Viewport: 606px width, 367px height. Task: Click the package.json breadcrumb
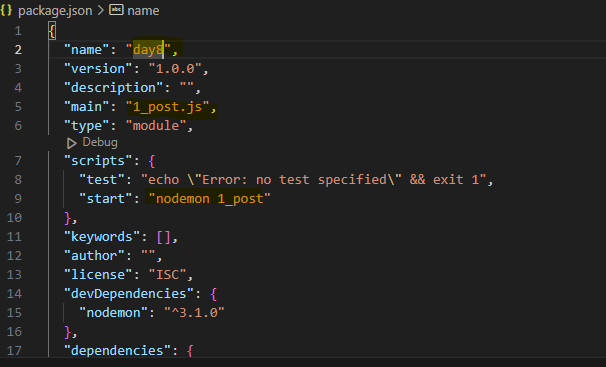[55, 10]
